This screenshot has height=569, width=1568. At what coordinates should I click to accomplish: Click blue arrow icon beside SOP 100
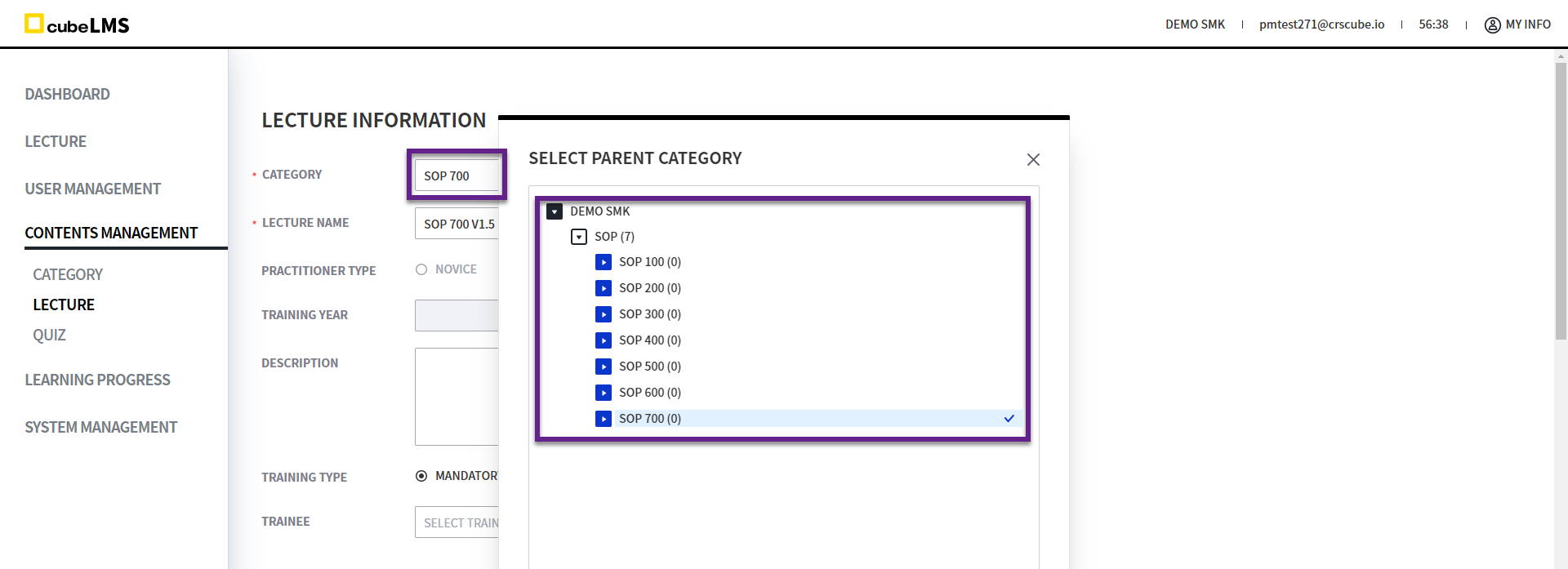coord(604,262)
